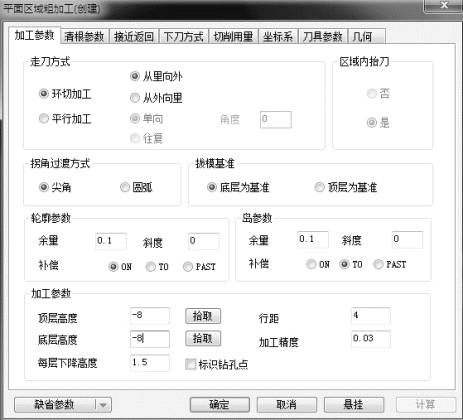Click the 岛参数 余量 input field
Screen dimensions: 463x420
313,240
